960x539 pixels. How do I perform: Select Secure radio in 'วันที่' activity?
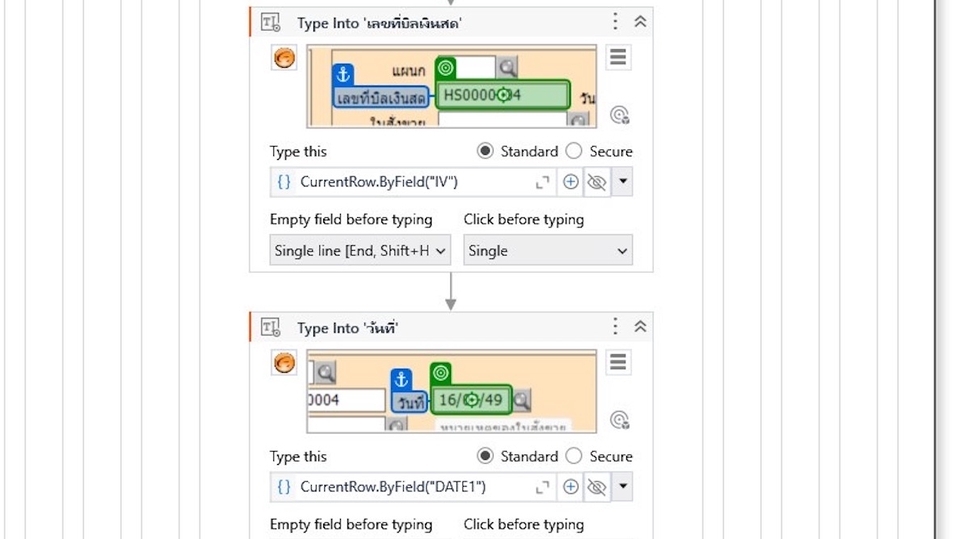coord(574,456)
